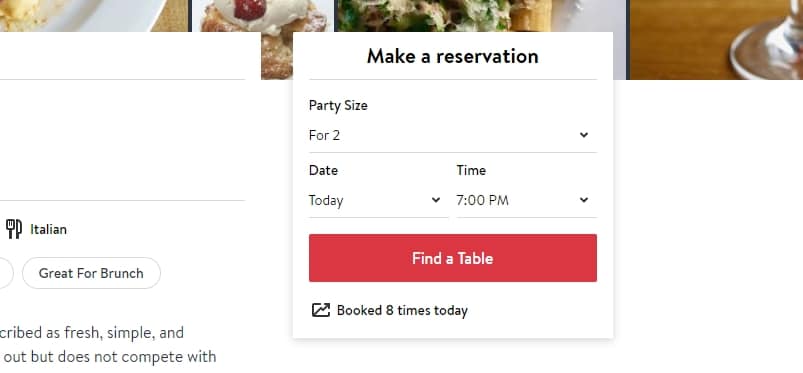Expand the Date dropdown showing Today
803x373 pixels.
378,200
